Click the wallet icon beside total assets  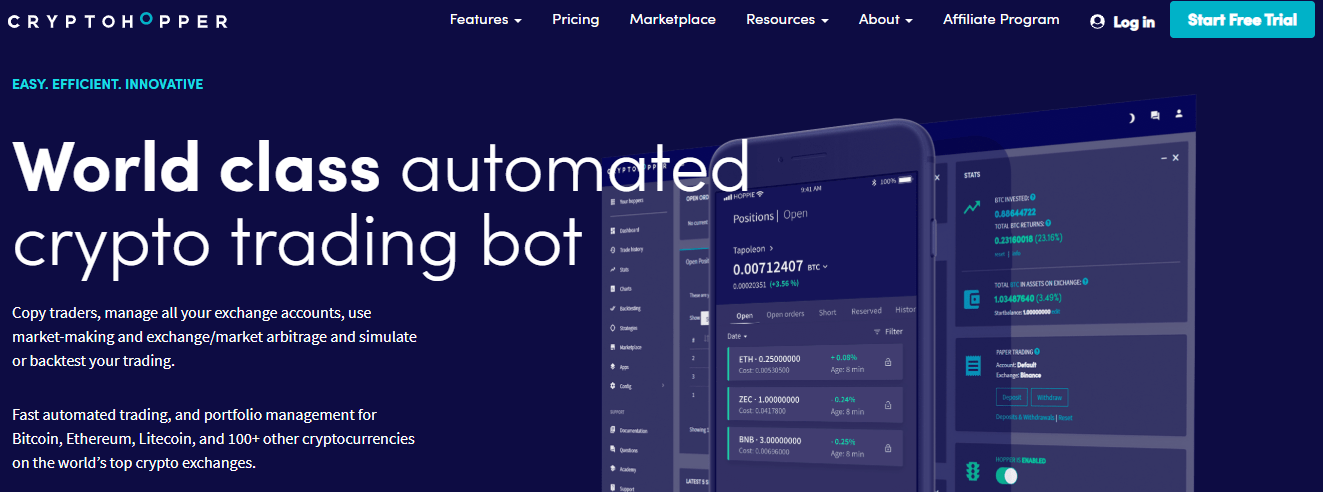(971, 299)
